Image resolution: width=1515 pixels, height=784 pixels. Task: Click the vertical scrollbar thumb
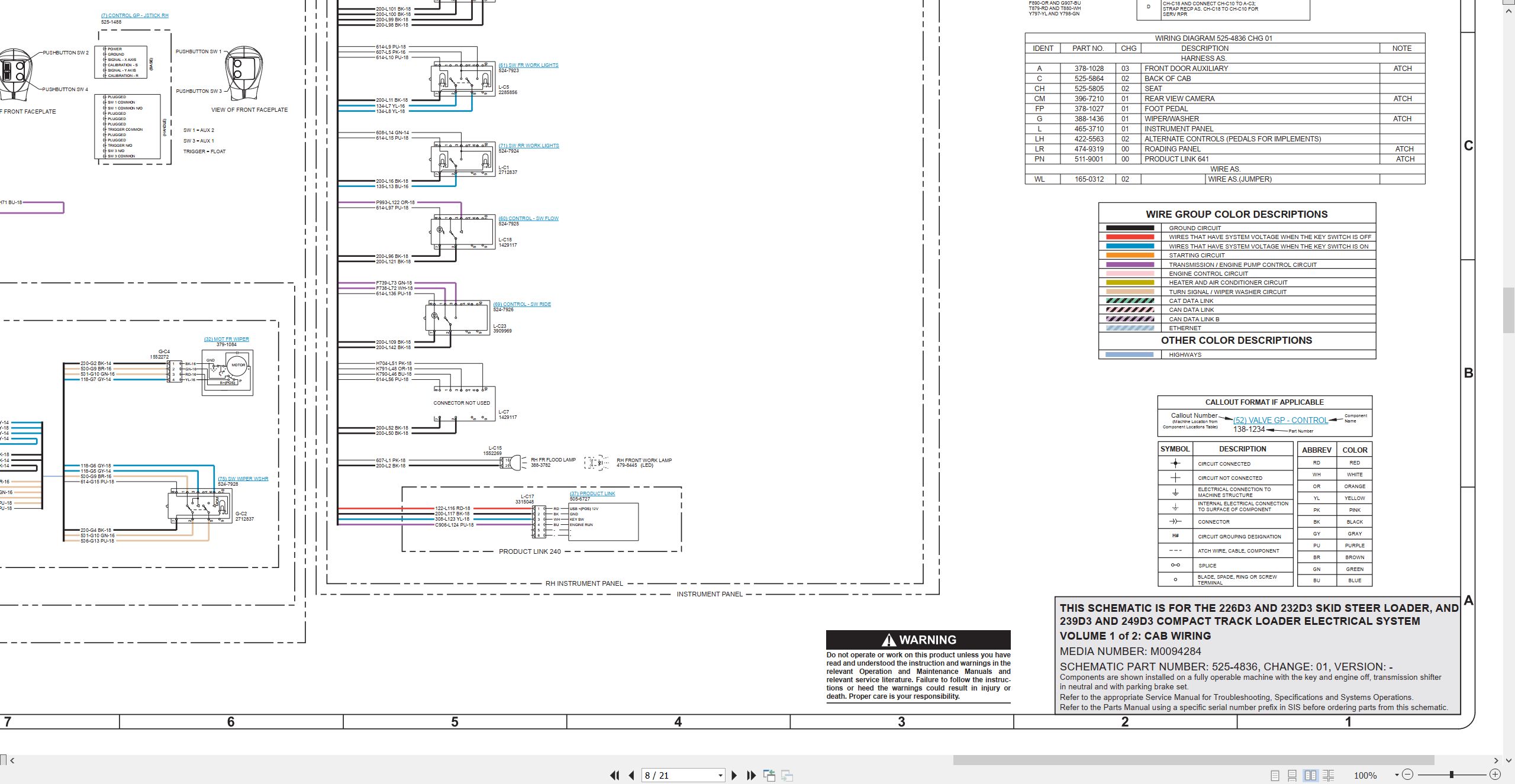click(1509, 310)
